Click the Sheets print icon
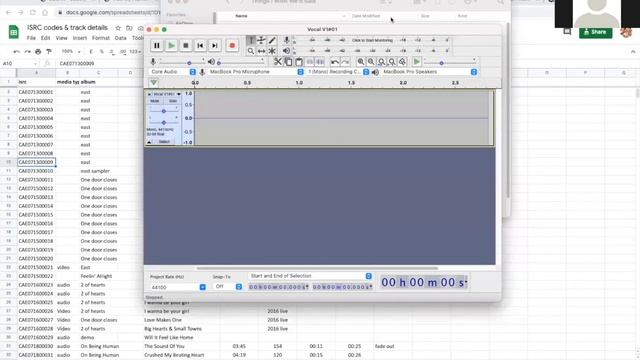 (x=38, y=51)
